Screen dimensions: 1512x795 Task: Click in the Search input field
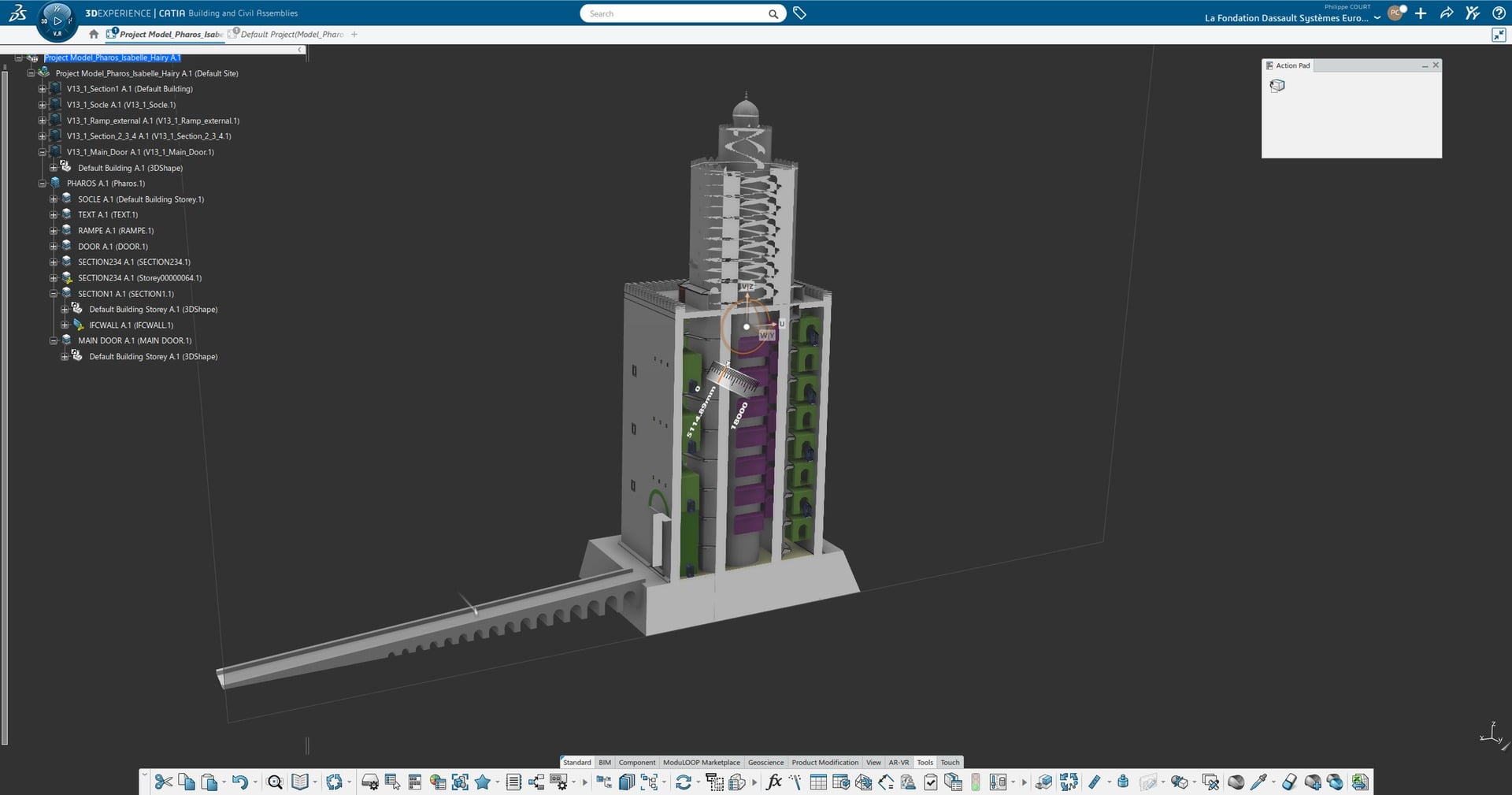(x=677, y=13)
